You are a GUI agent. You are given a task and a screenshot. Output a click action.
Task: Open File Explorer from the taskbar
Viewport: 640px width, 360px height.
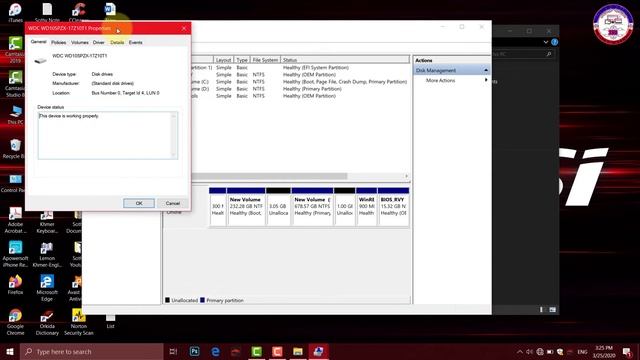298,351
